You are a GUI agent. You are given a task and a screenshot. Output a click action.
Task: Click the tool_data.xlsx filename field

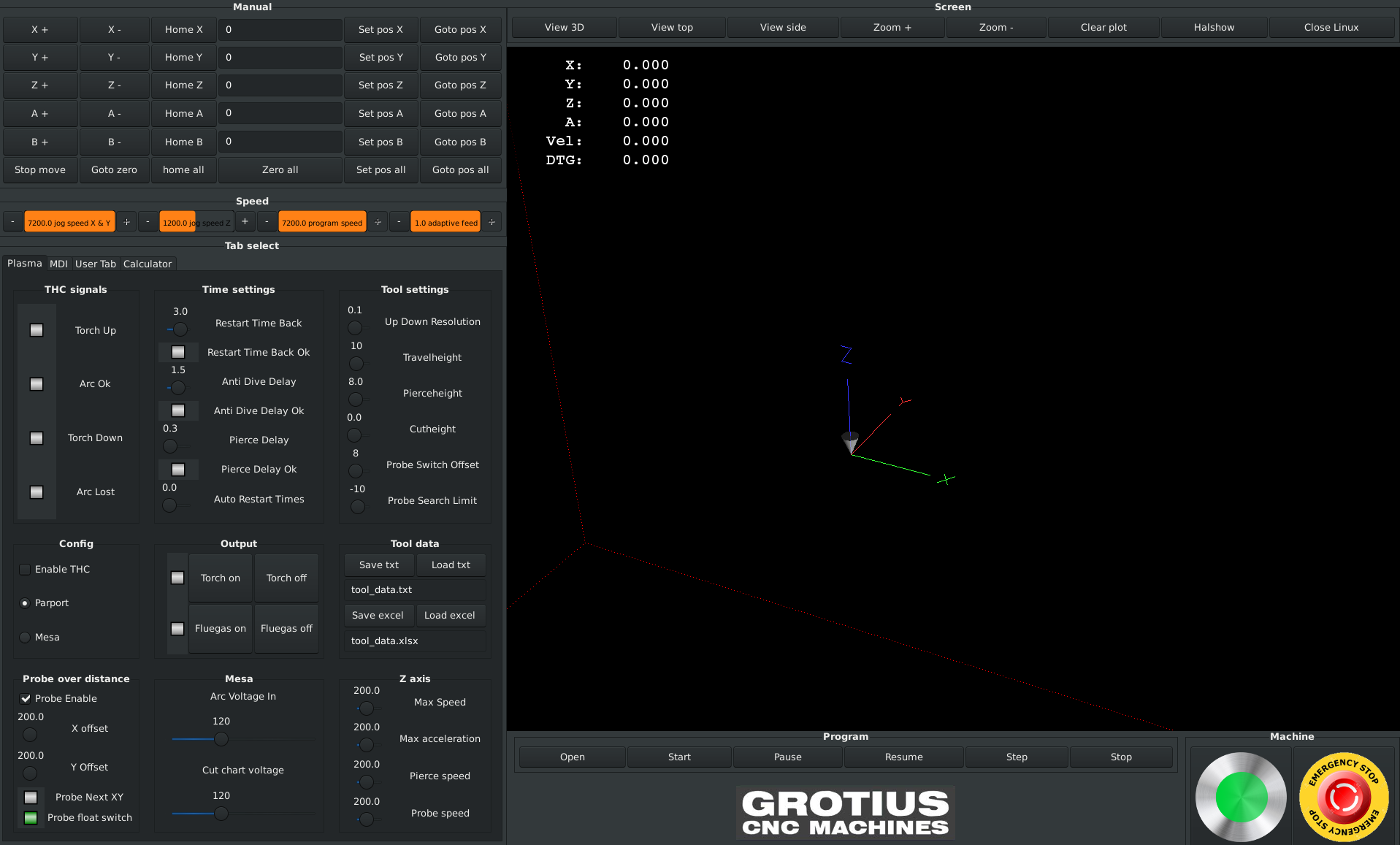[415, 641]
